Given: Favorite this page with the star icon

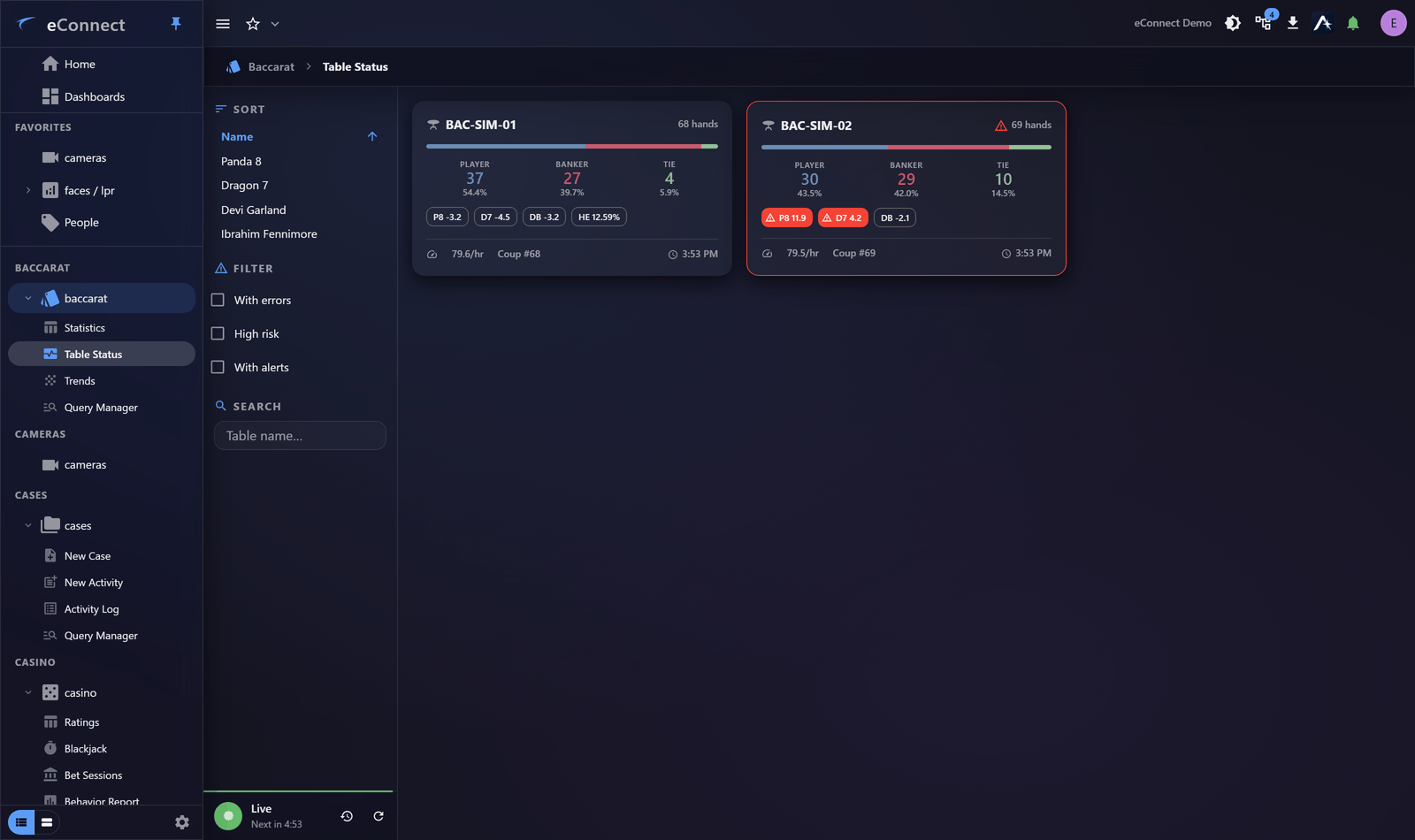Looking at the screenshot, I should (253, 24).
